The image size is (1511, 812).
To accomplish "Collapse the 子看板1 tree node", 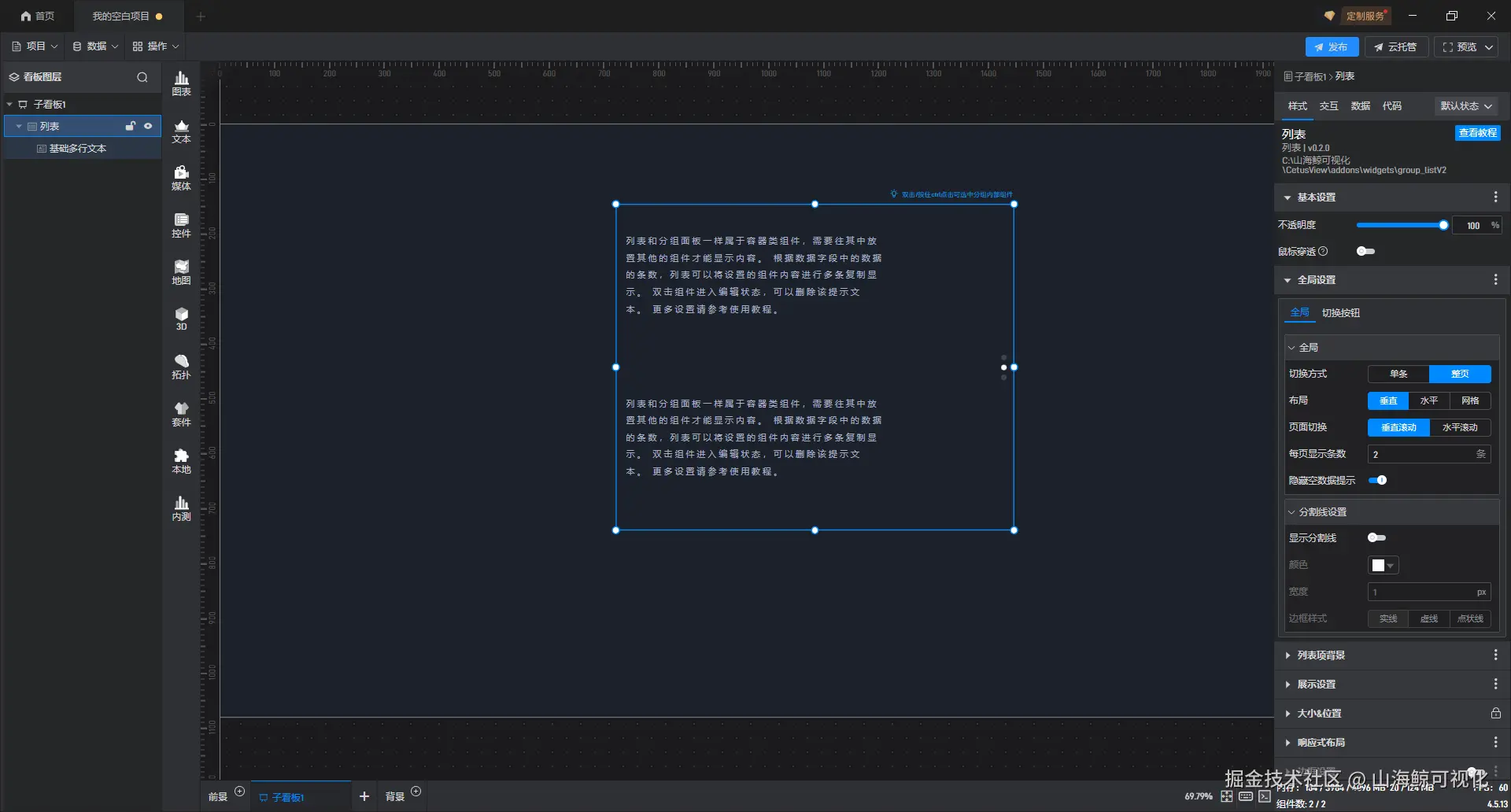I will tap(9, 105).
